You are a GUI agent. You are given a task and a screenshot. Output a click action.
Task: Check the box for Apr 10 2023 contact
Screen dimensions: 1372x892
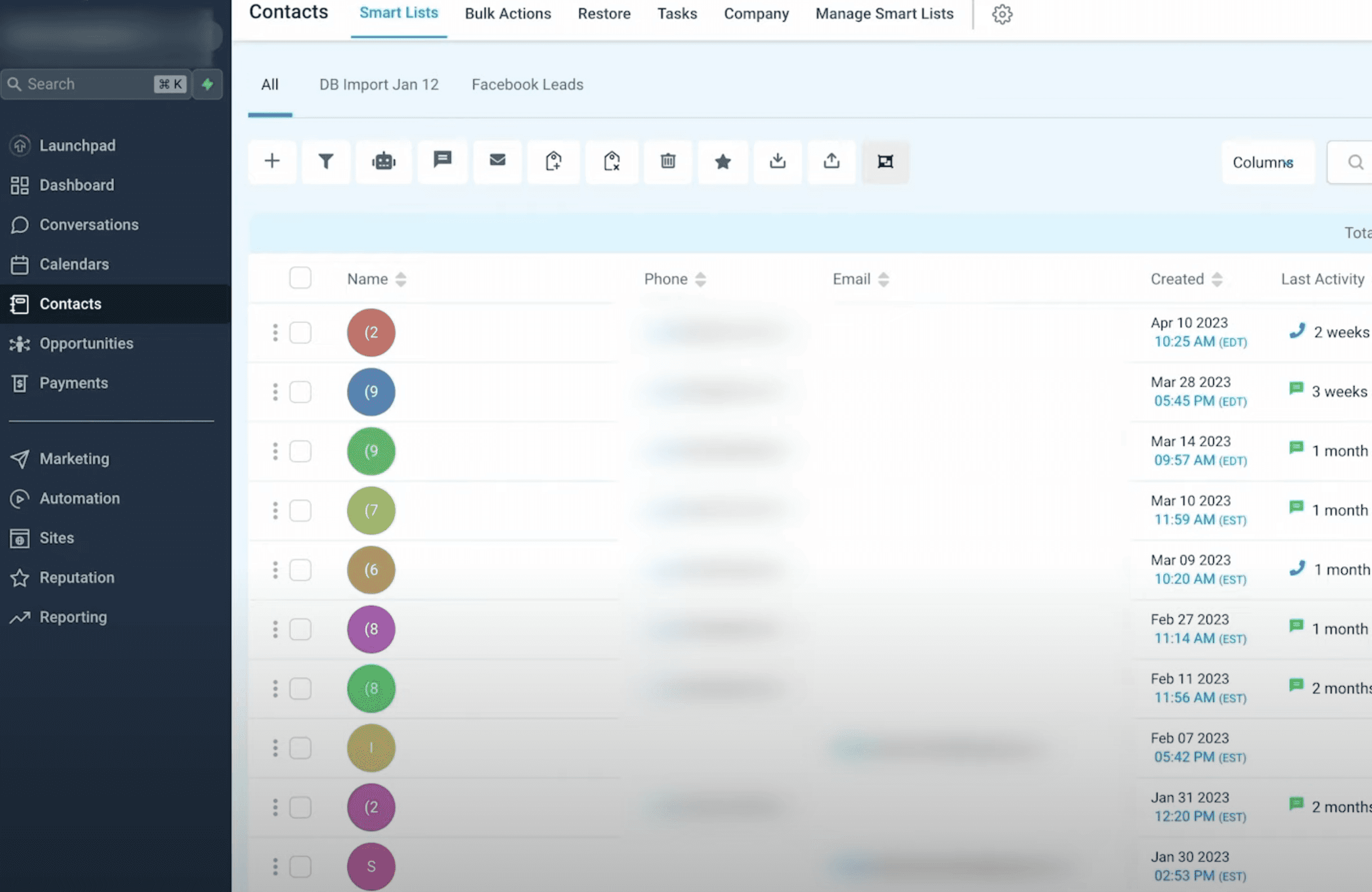click(300, 333)
